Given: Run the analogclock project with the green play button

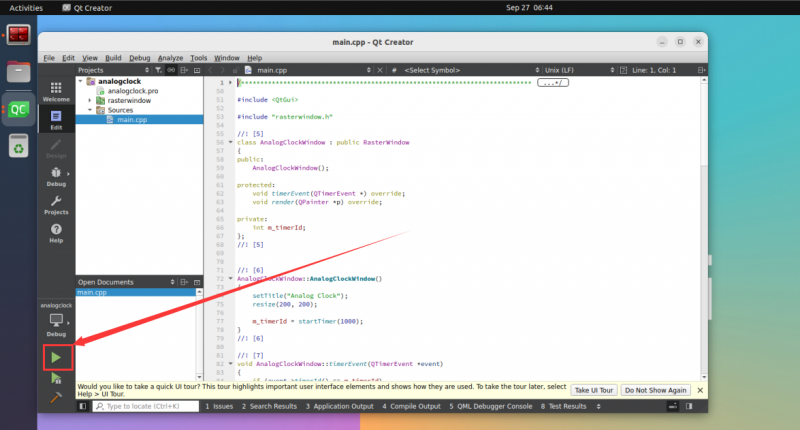Looking at the screenshot, I should (x=56, y=358).
